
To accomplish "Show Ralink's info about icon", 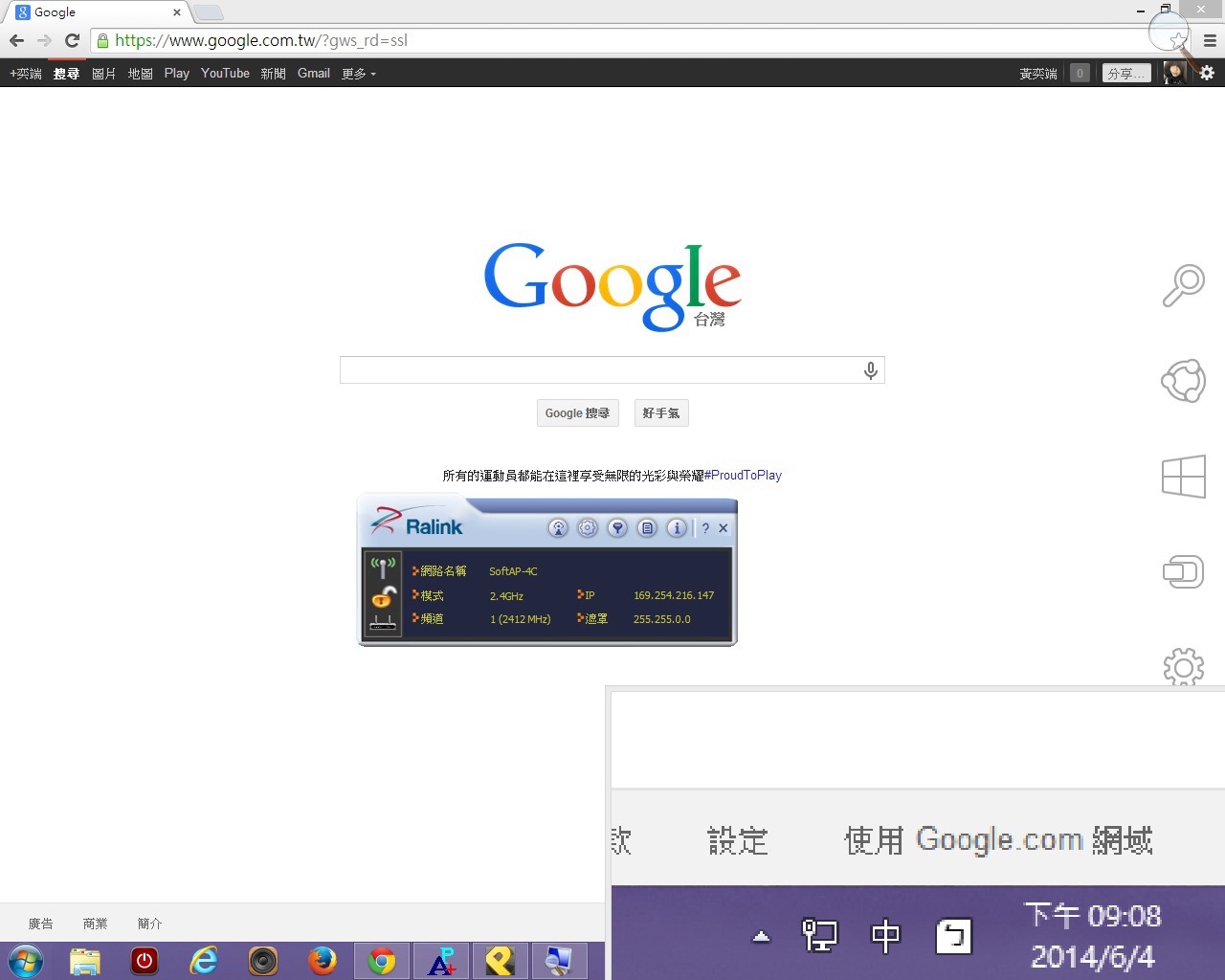I will click(x=677, y=527).
